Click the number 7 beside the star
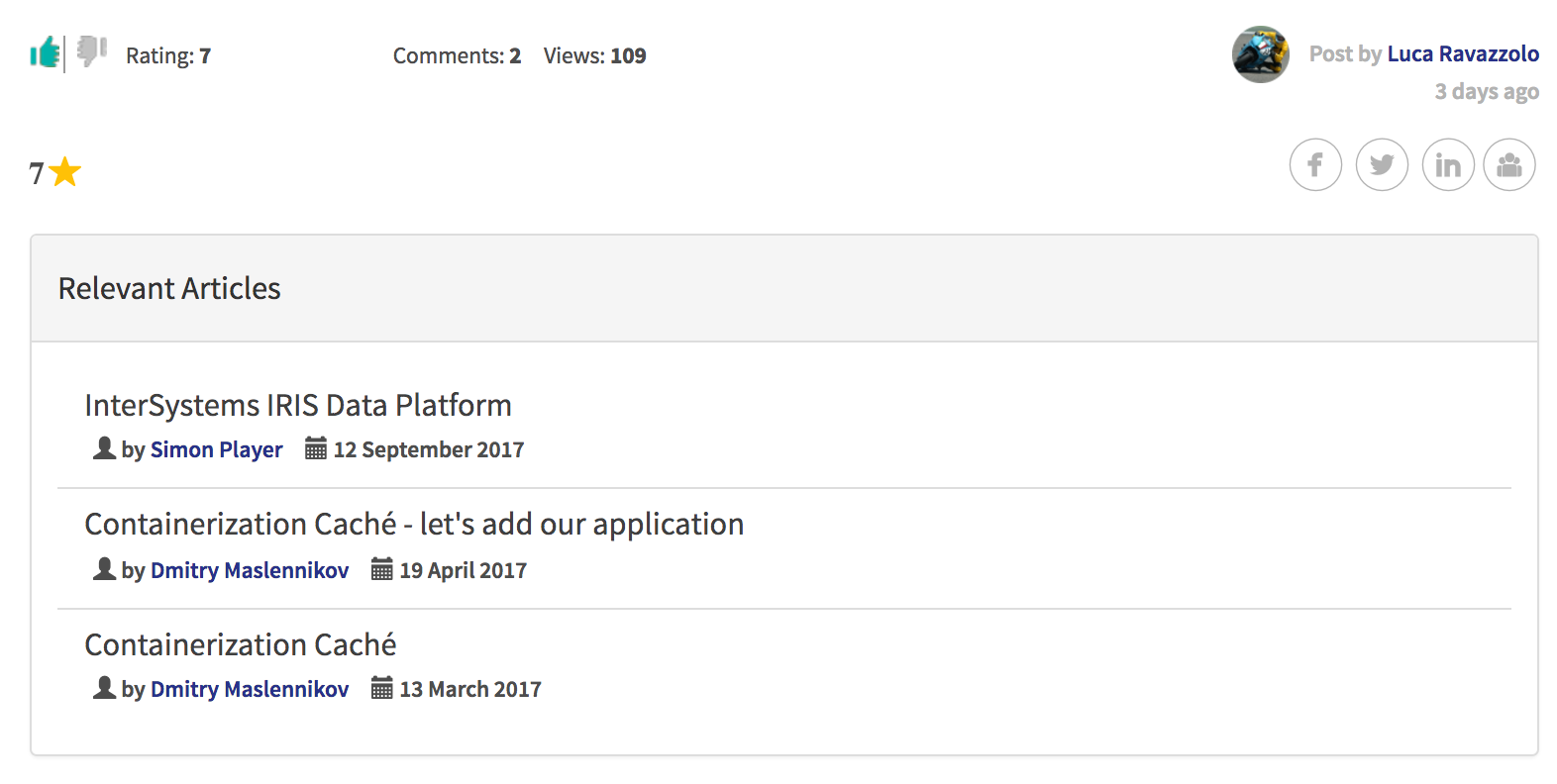The height and width of the screenshot is (784, 1557). click(x=37, y=174)
